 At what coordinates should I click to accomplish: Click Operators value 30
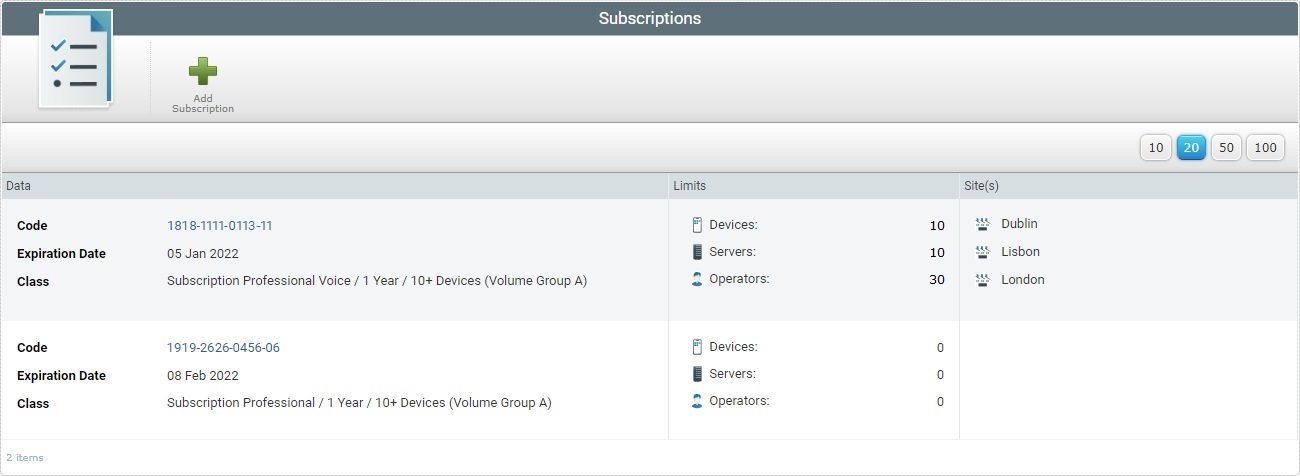coord(936,280)
